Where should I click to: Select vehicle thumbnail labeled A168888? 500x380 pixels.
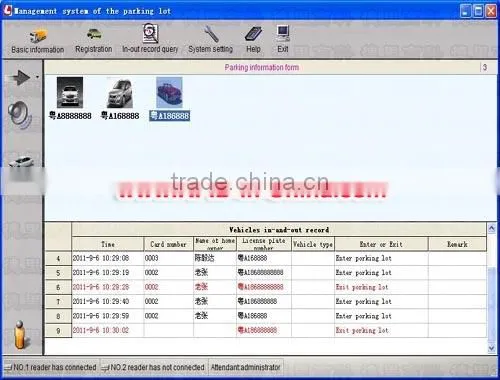tap(120, 92)
